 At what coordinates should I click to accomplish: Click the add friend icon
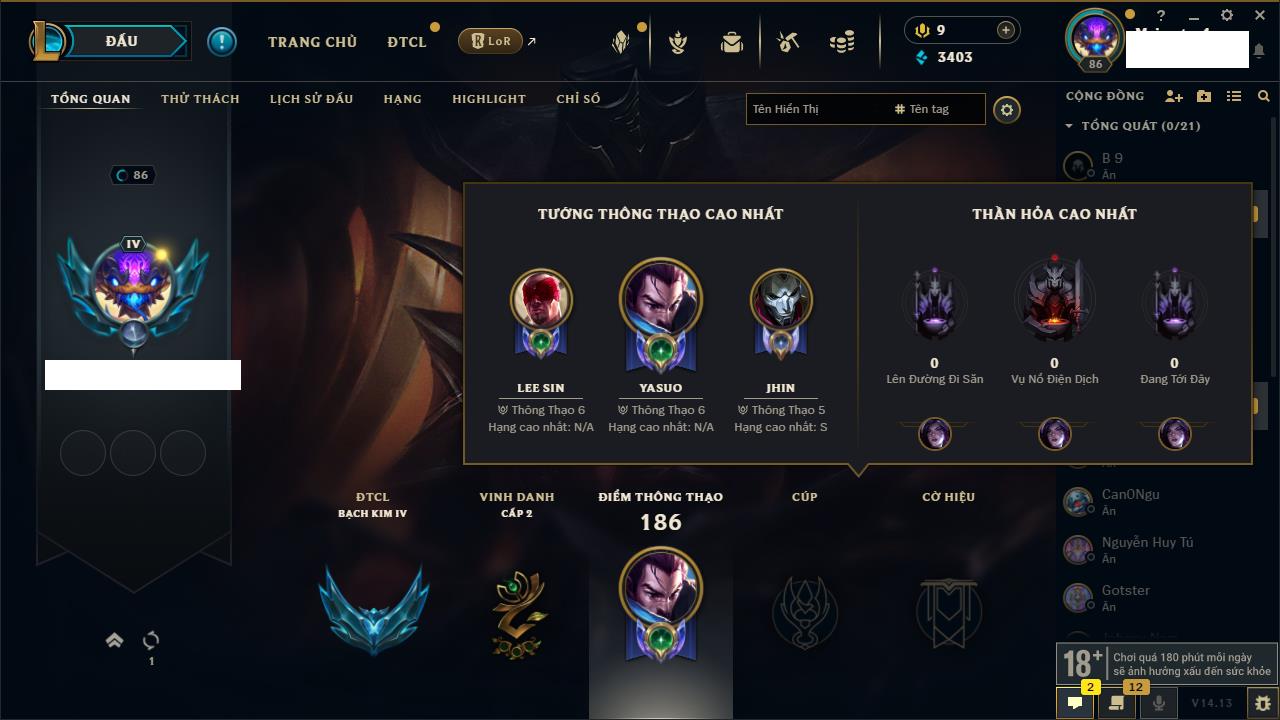pyautogui.click(x=1174, y=96)
